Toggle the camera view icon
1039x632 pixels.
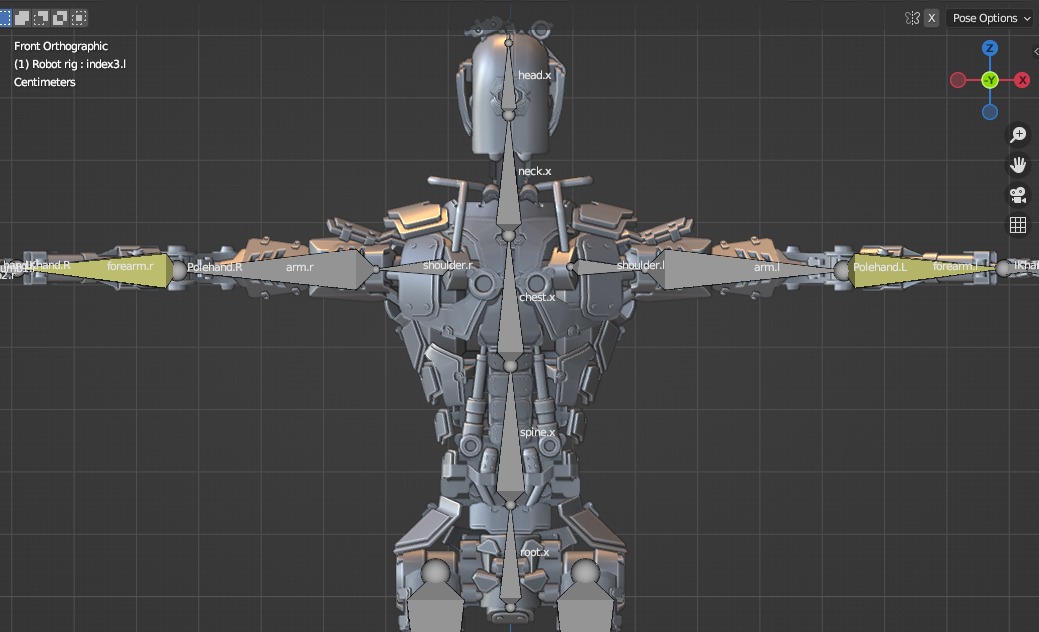tap(1018, 195)
